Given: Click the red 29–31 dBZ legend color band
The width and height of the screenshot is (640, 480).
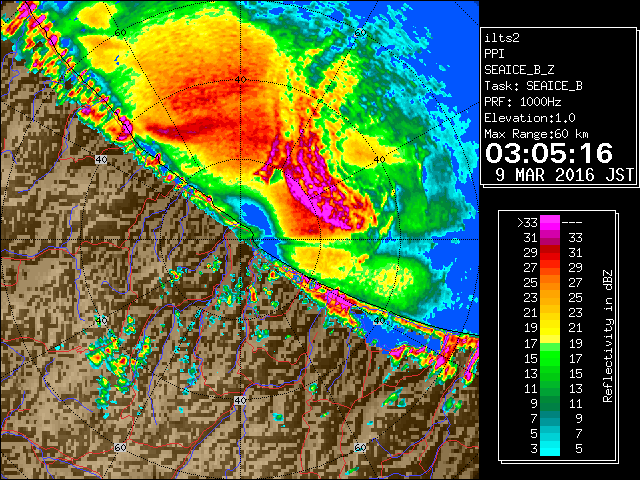Looking at the screenshot, I should coord(550,253).
